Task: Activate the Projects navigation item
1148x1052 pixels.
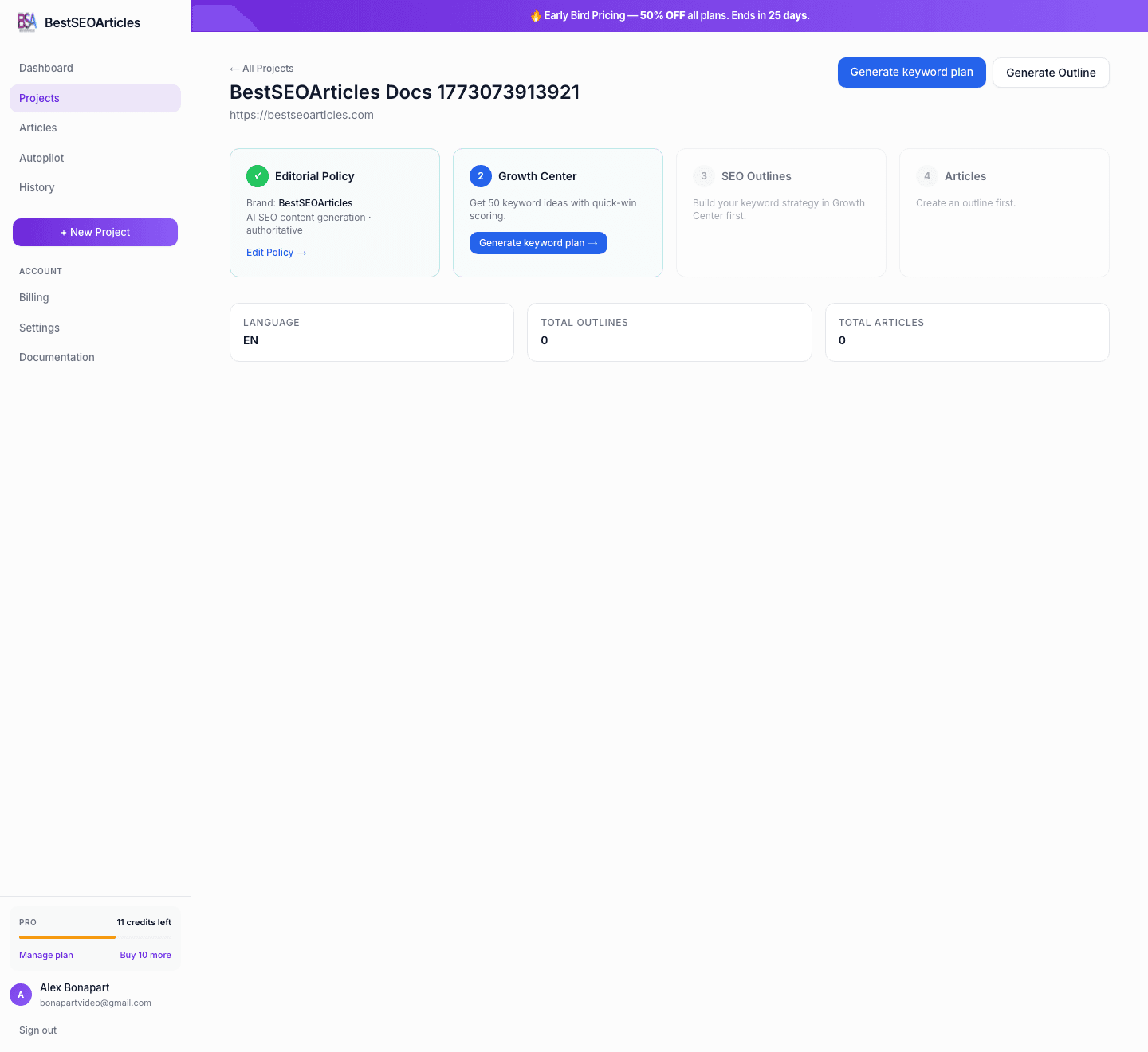Action: 39,98
